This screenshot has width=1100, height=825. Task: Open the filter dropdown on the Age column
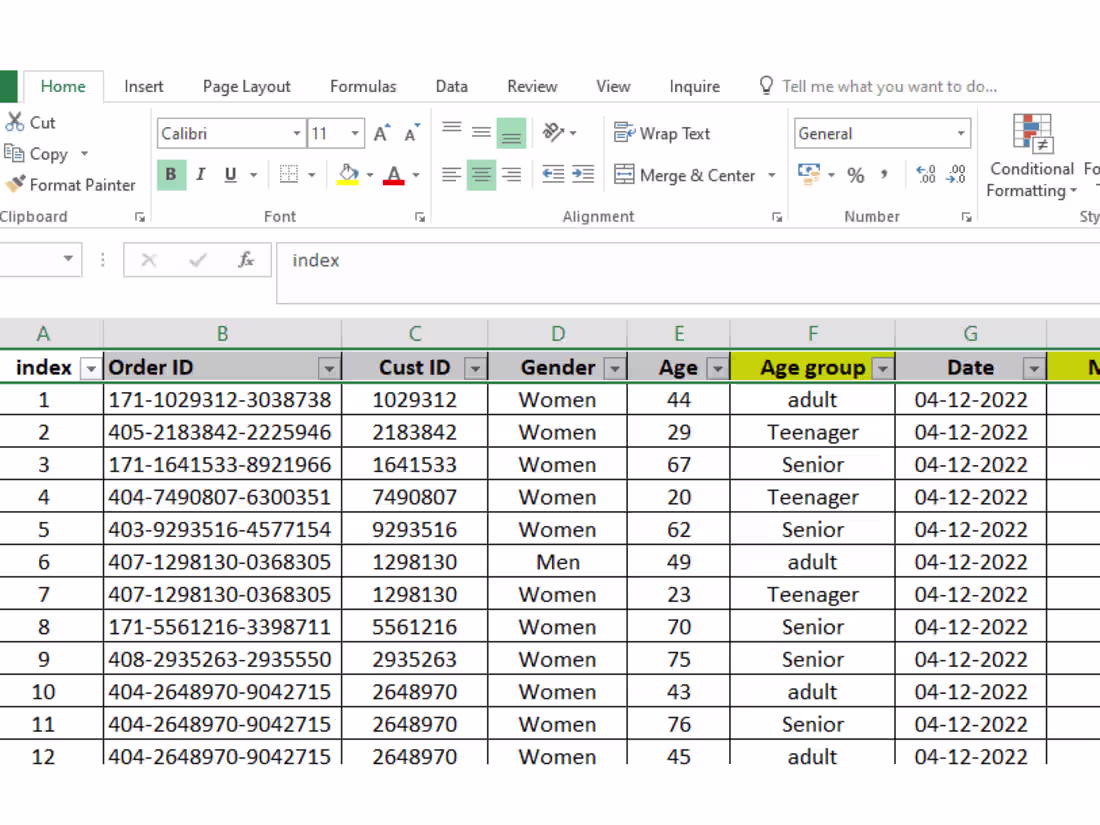tap(716, 368)
